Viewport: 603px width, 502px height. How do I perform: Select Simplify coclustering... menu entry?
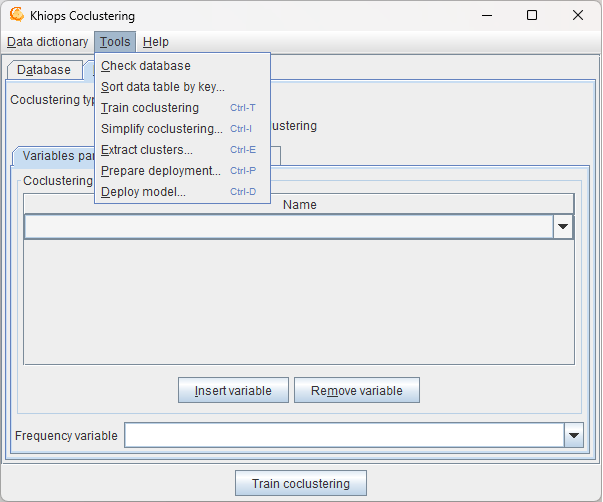click(x=182, y=129)
